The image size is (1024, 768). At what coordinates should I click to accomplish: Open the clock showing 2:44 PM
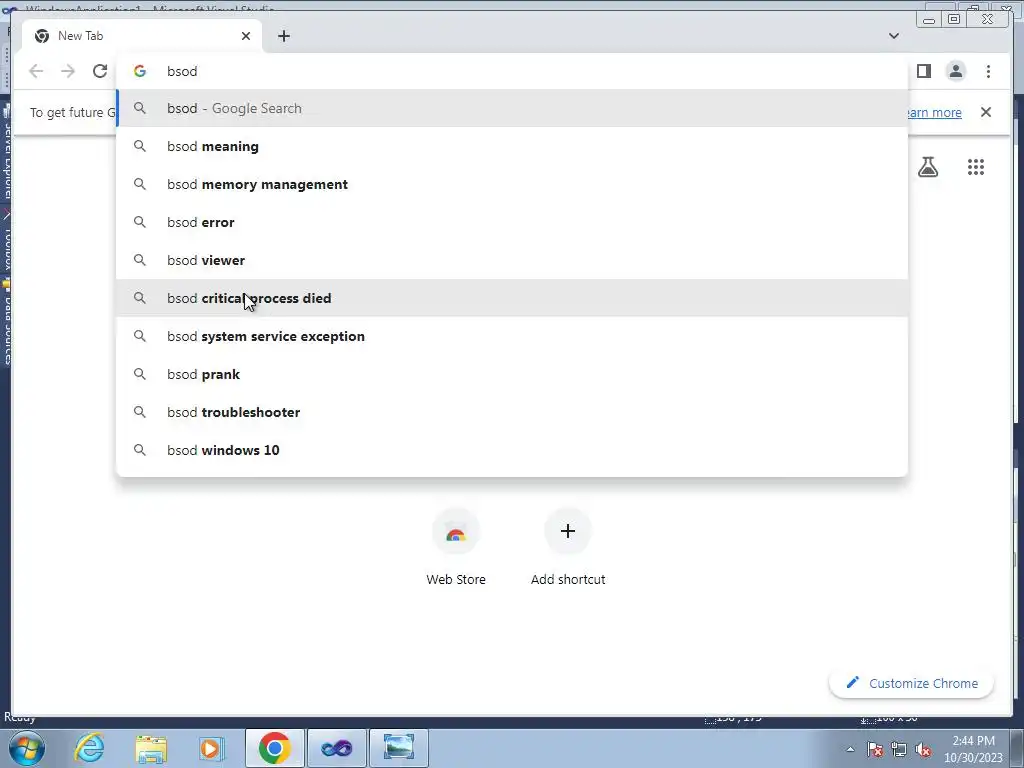(x=973, y=749)
